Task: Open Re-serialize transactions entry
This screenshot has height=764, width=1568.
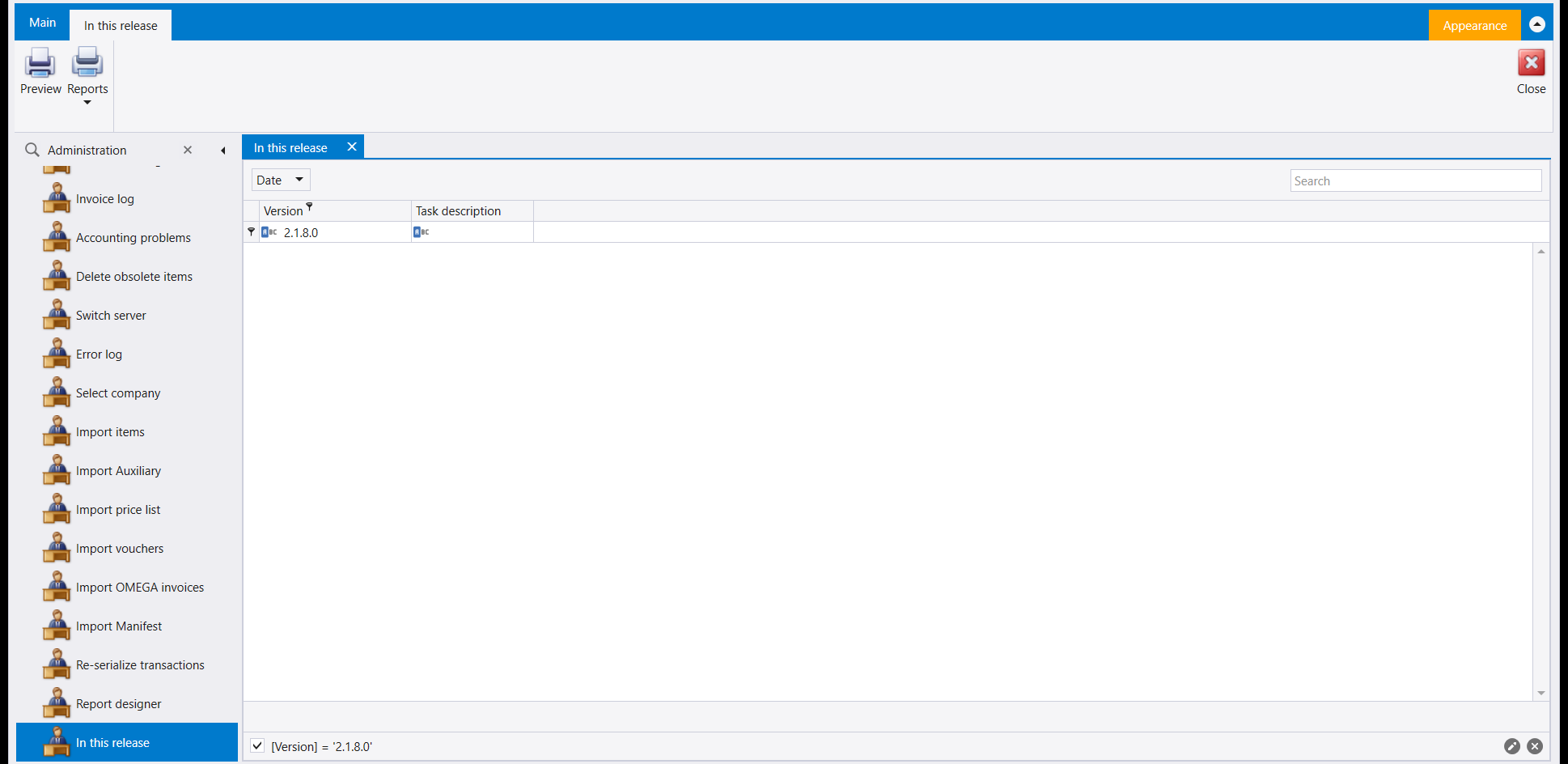Action: click(127, 665)
